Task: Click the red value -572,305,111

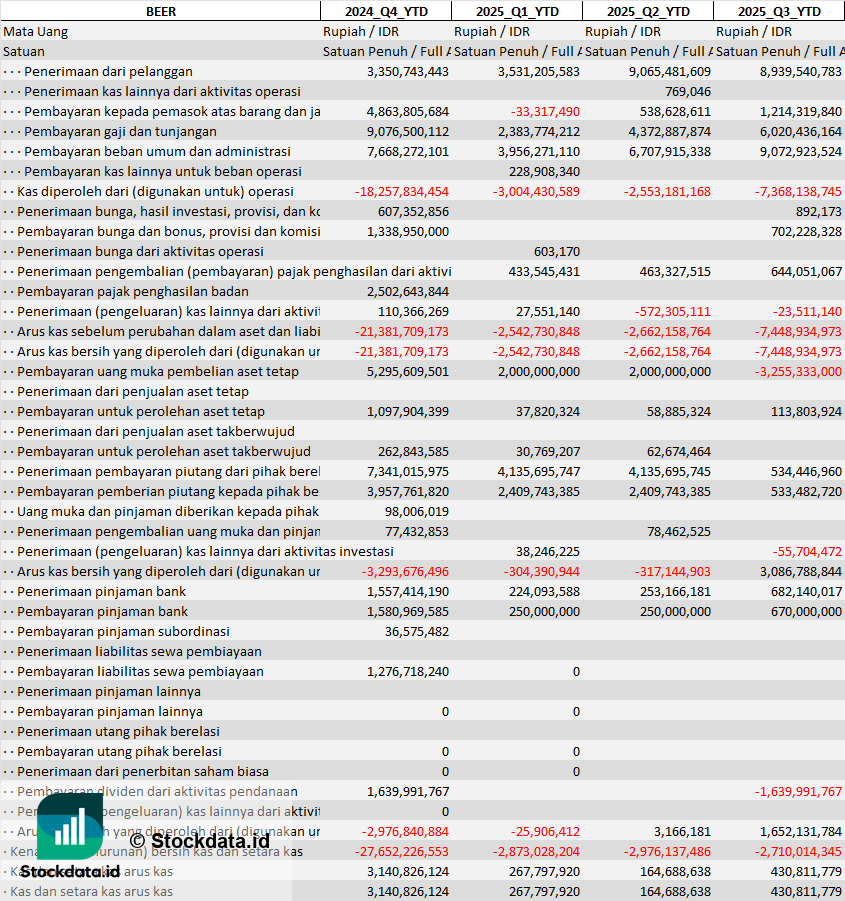Action: [x=673, y=312]
